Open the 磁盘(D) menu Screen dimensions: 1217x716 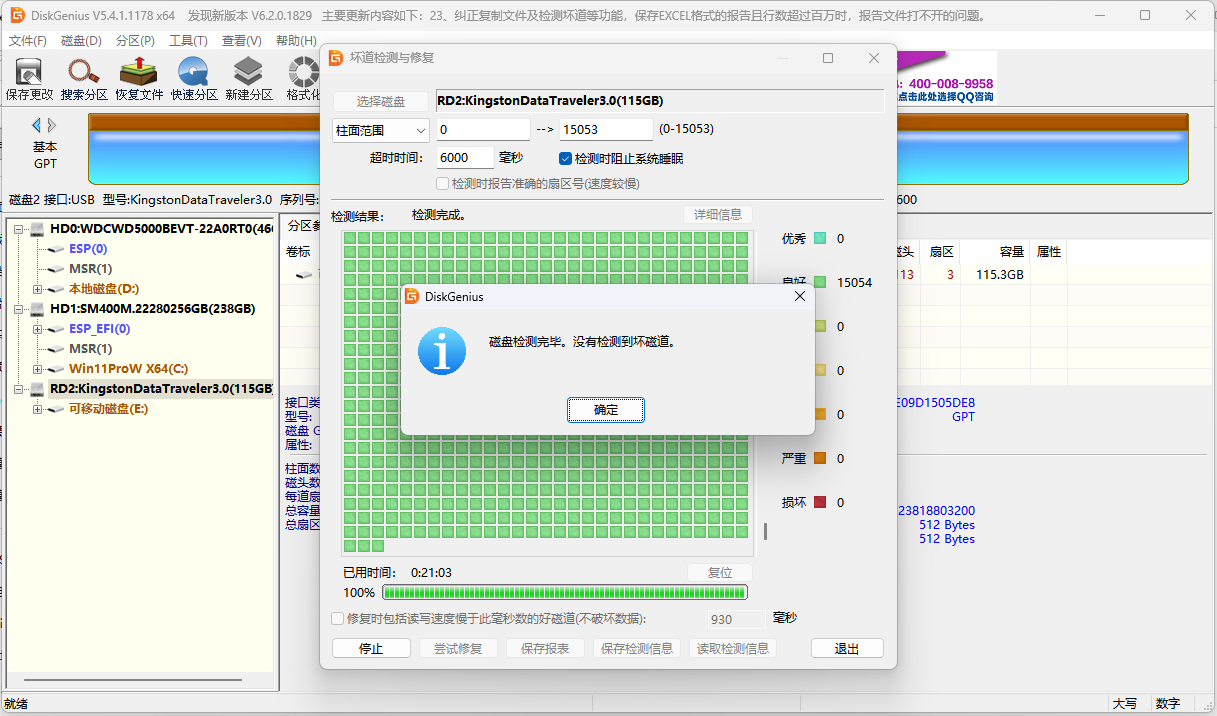[81, 41]
